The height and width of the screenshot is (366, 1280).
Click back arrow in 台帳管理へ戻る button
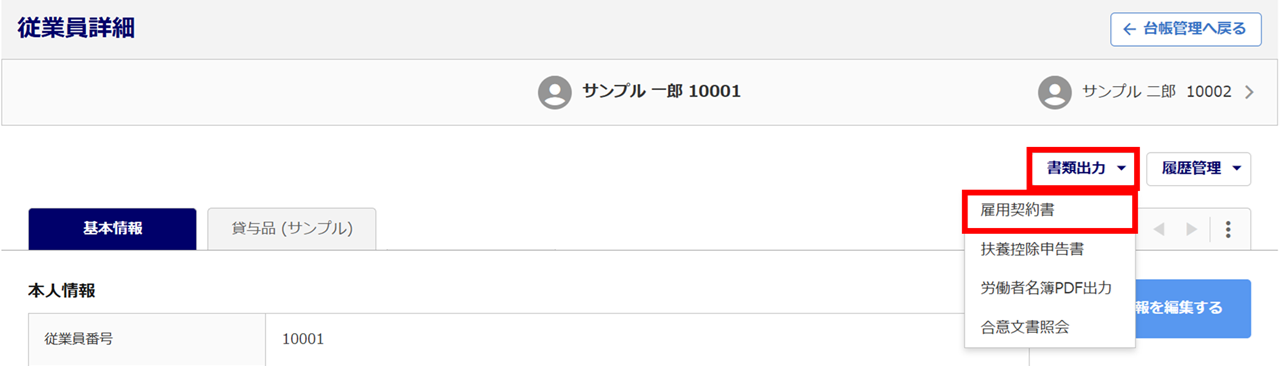(x=1129, y=29)
